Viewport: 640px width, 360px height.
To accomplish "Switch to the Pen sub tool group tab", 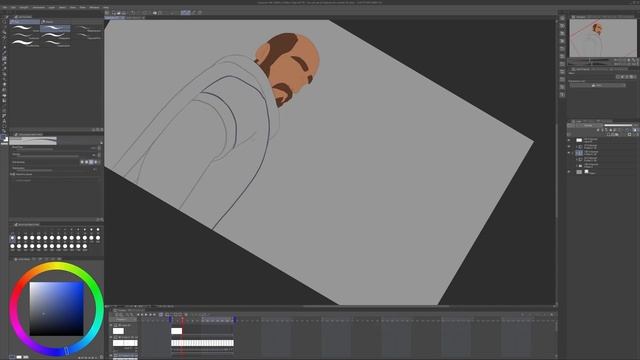I will (x=24, y=22).
